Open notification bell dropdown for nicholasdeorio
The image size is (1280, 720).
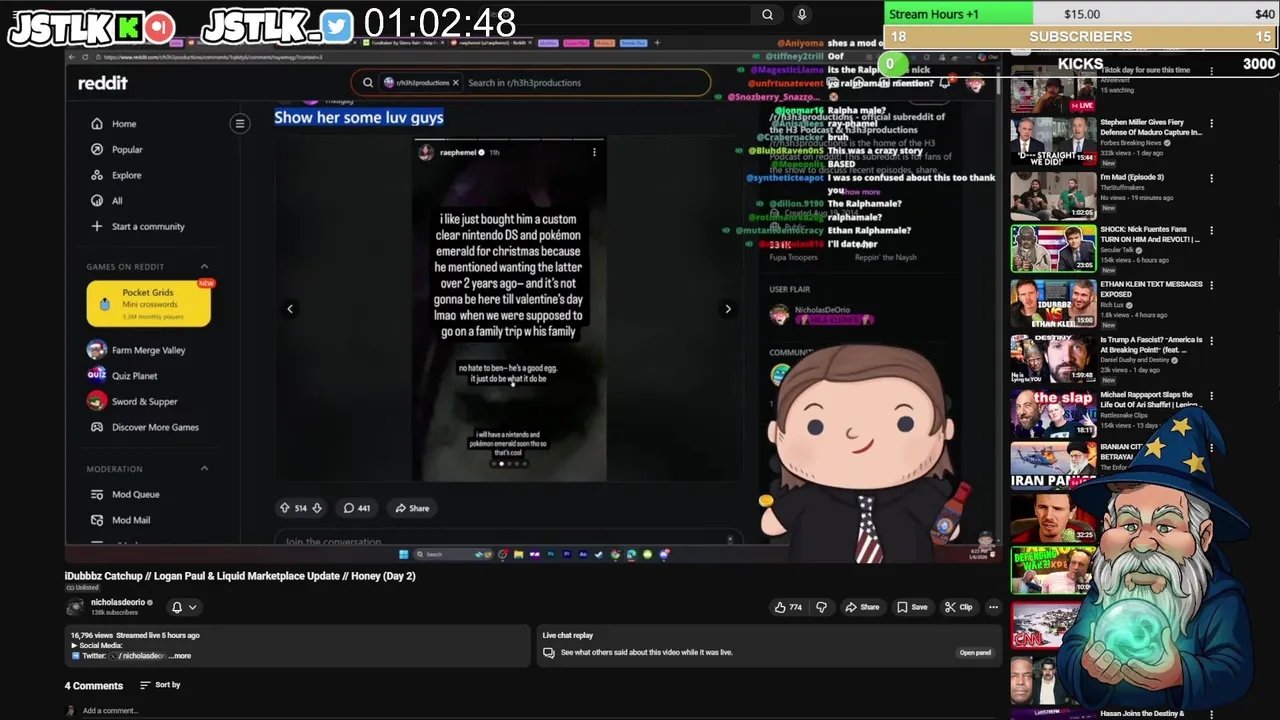tap(184, 607)
